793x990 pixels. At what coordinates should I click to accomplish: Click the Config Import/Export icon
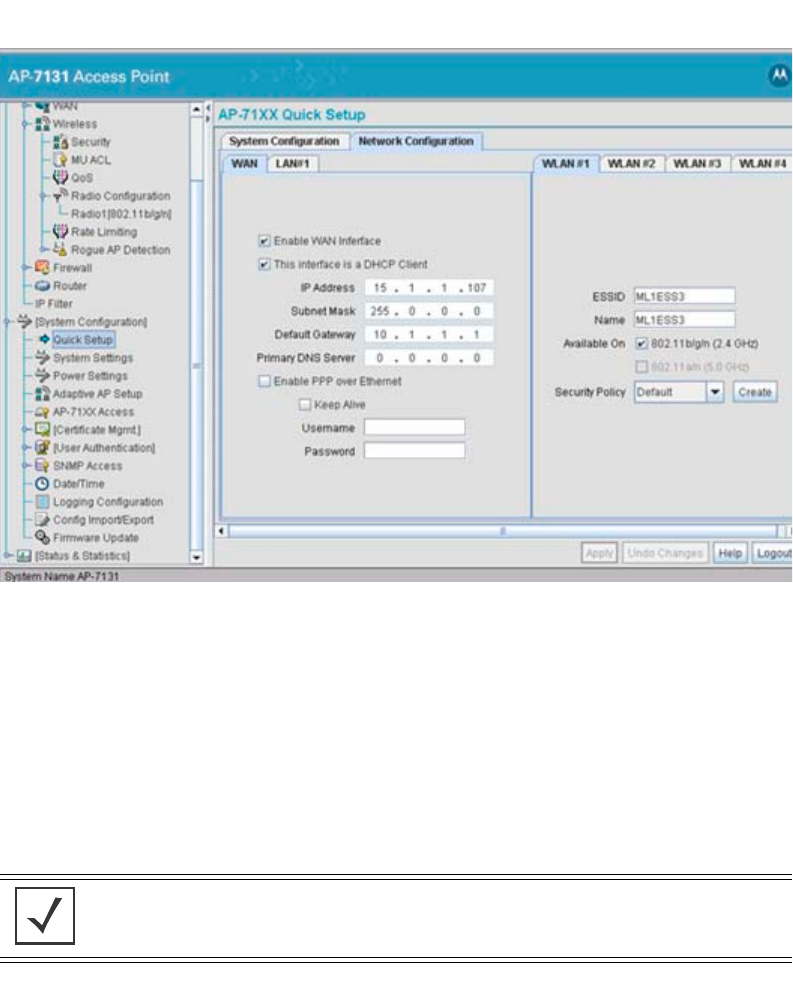click(x=42, y=520)
